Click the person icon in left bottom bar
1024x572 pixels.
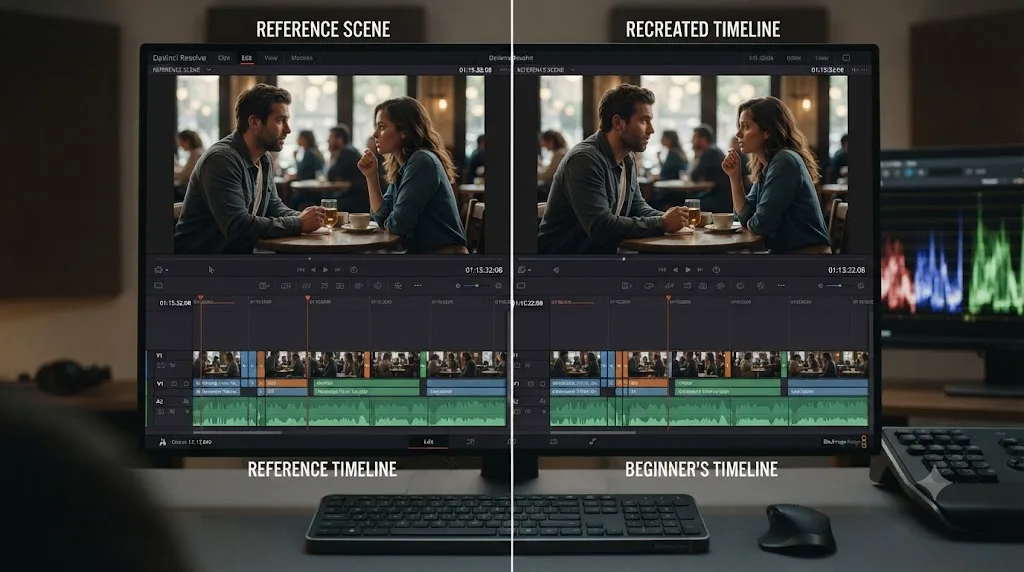[x=163, y=442]
